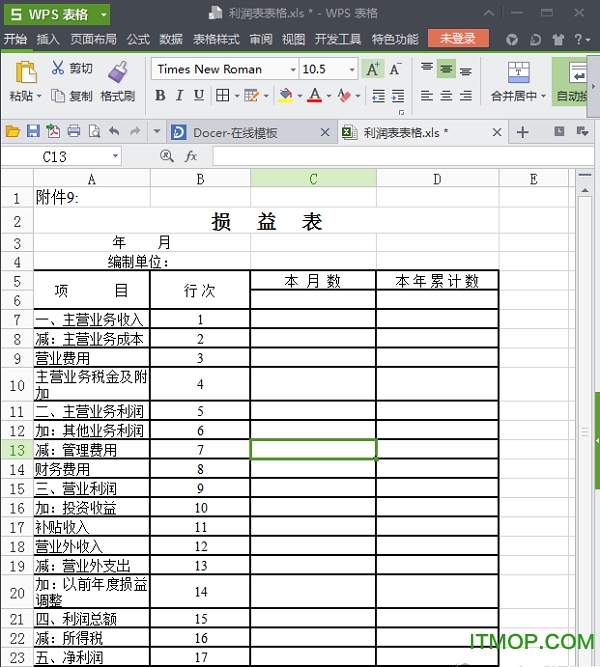This screenshot has width=600, height=667.
Task: Click the zoom magnifier next to fx
Action: [x=166, y=156]
